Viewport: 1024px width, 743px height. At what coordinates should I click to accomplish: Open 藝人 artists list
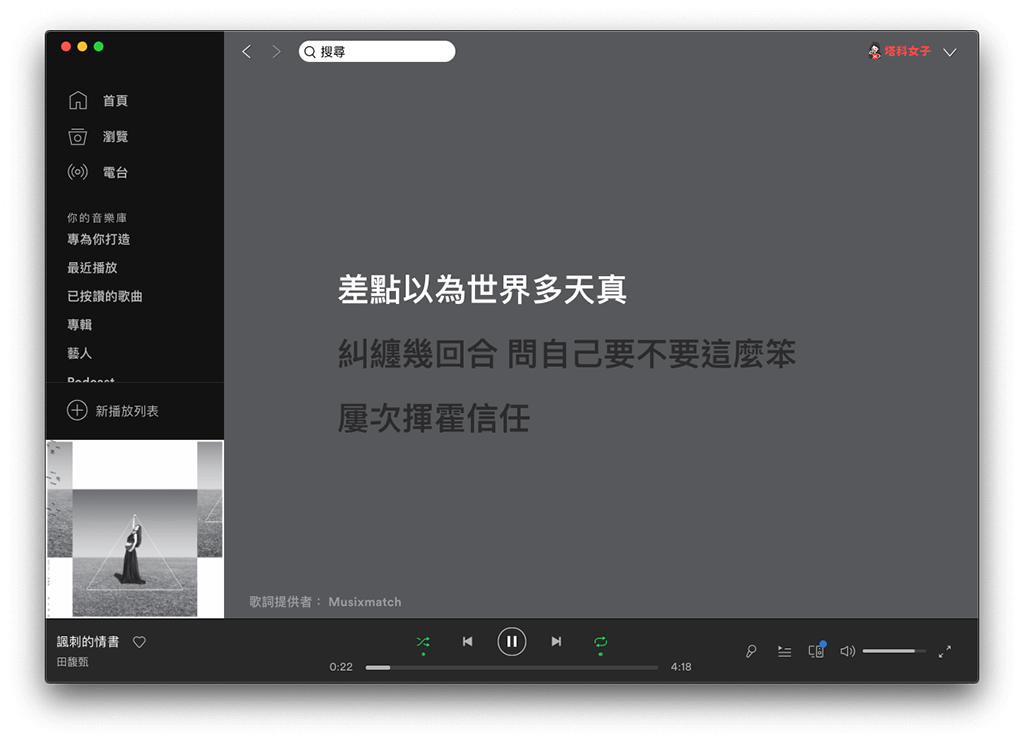[x=80, y=353]
